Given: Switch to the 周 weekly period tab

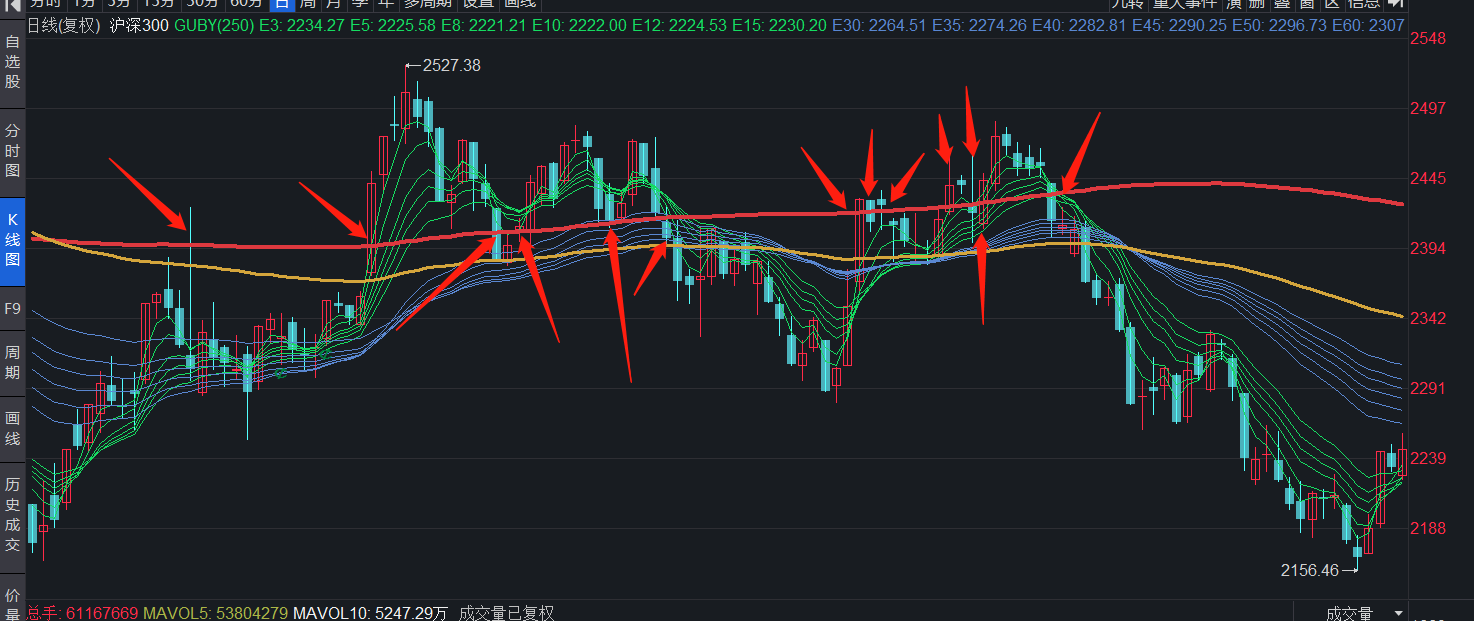Looking at the screenshot, I should (x=308, y=4).
